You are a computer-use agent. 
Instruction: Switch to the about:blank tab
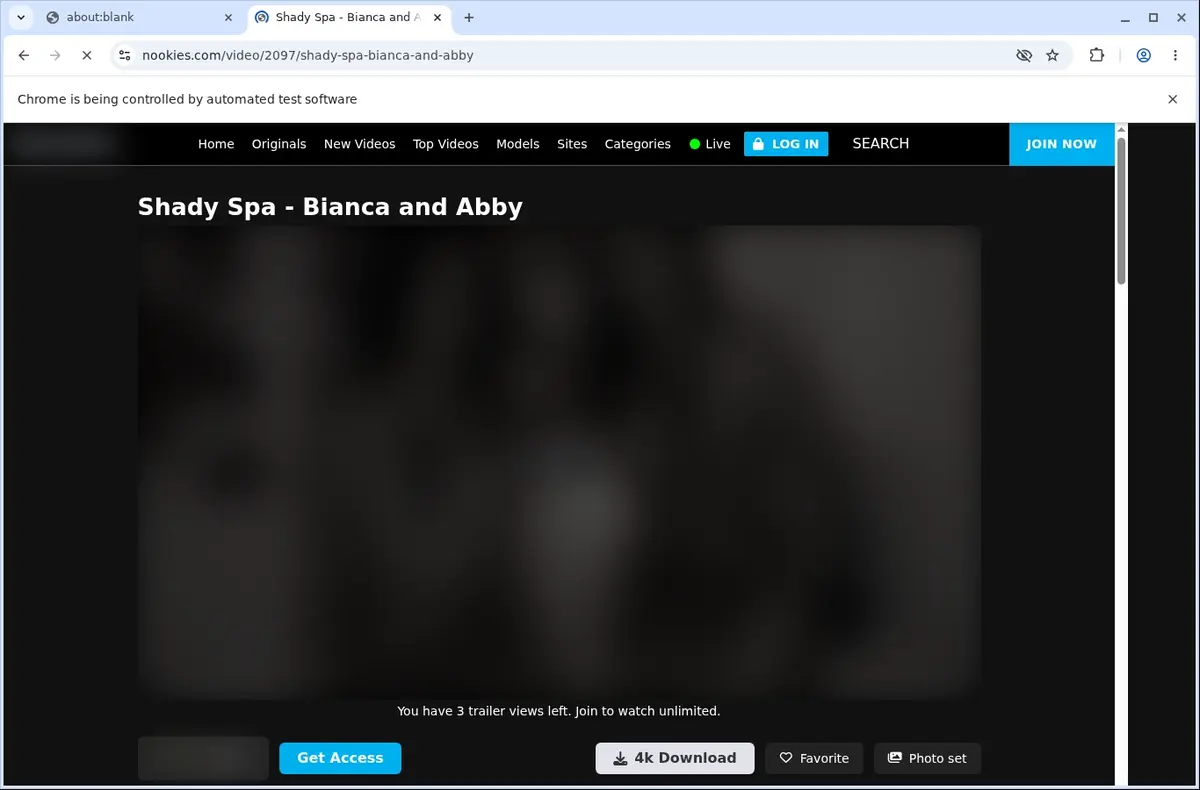139,17
